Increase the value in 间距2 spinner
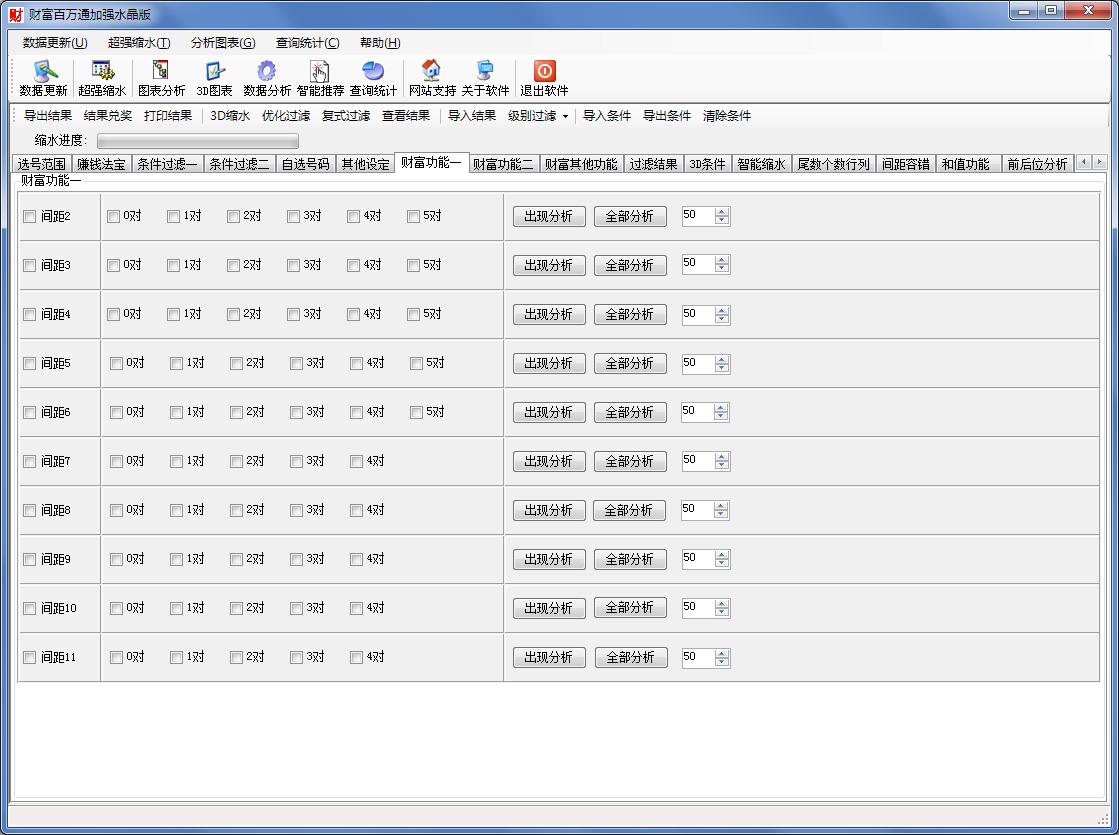Viewport: 1119px width, 835px height. [722, 212]
